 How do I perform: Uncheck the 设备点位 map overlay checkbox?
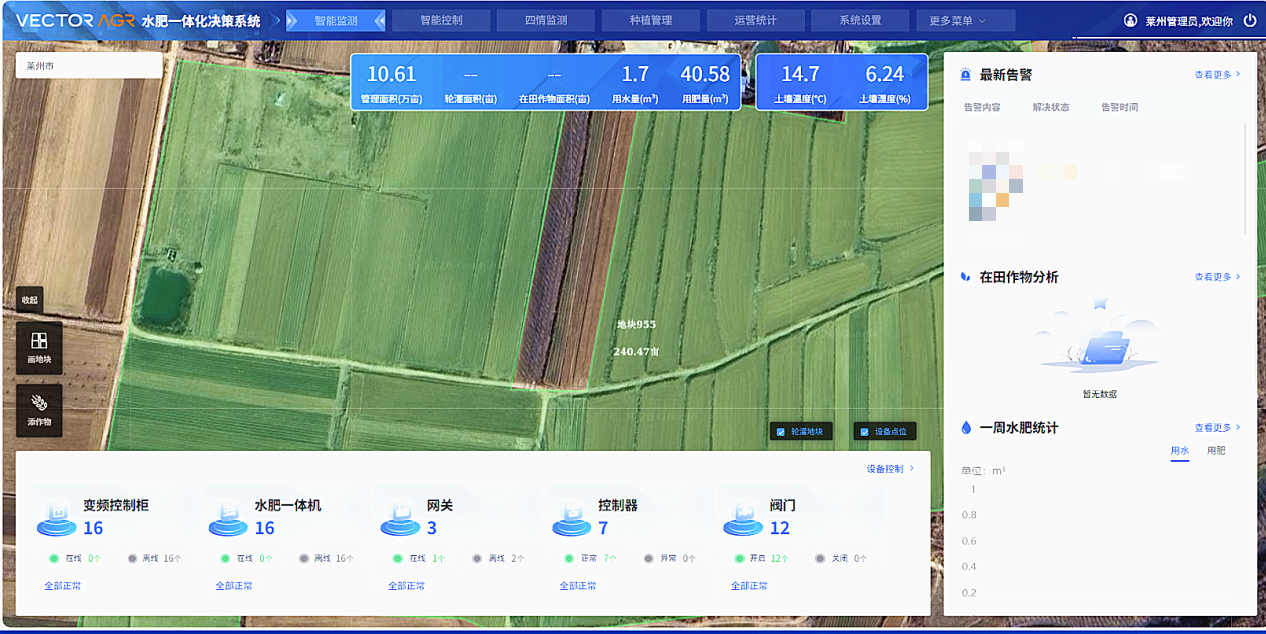[x=864, y=431]
